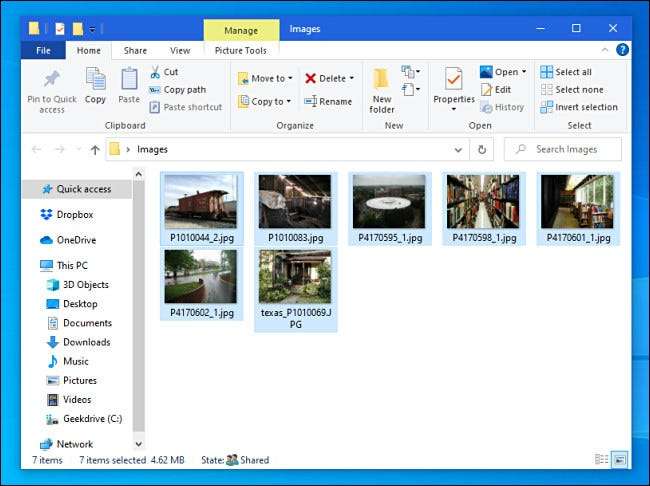Open the Delete dropdown arrow
Screen dimensions: 650x486
tap(352, 78)
